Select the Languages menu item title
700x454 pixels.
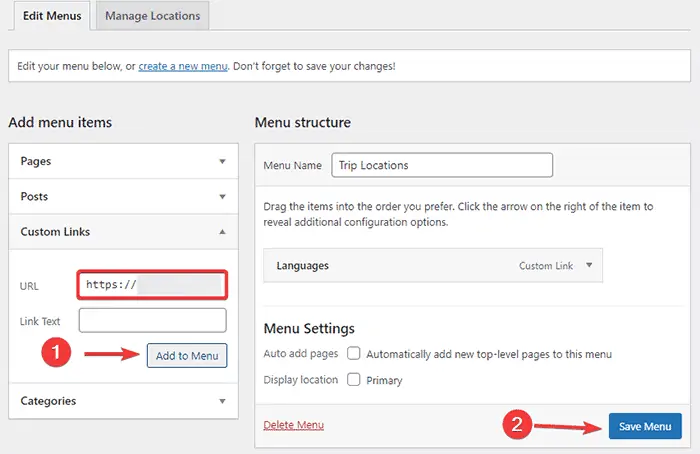pyautogui.click(x=303, y=266)
